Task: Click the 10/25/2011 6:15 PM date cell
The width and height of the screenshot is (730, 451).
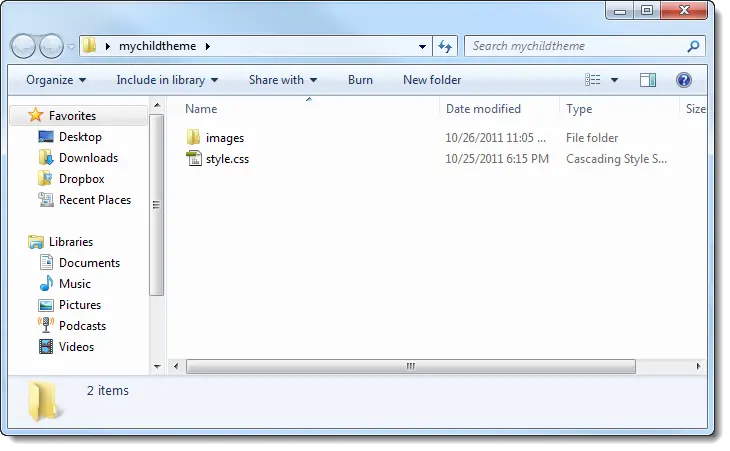Action: coord(497,159)
